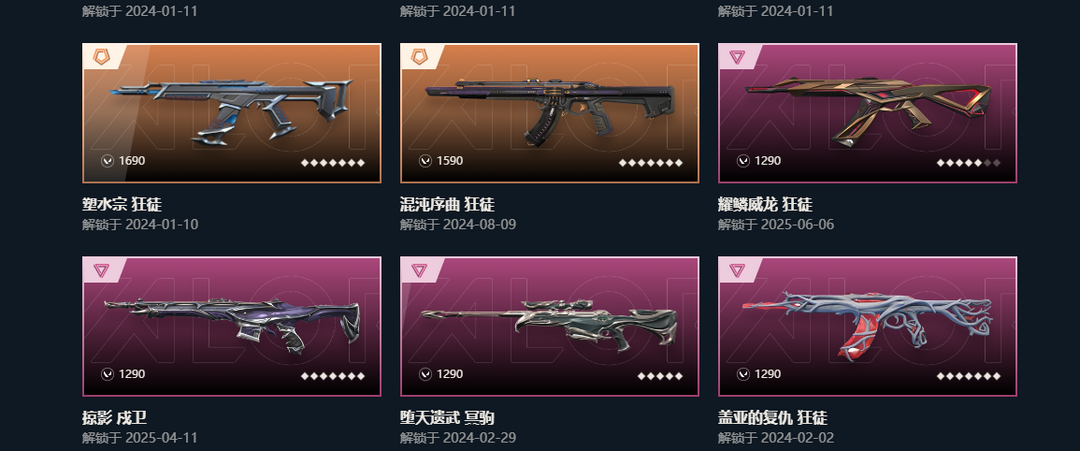Viewport: 1080px width, 451px height.
Task: Open the 盖亚的复仇 狂徒 red rifle image
Action: click(868, 325)
